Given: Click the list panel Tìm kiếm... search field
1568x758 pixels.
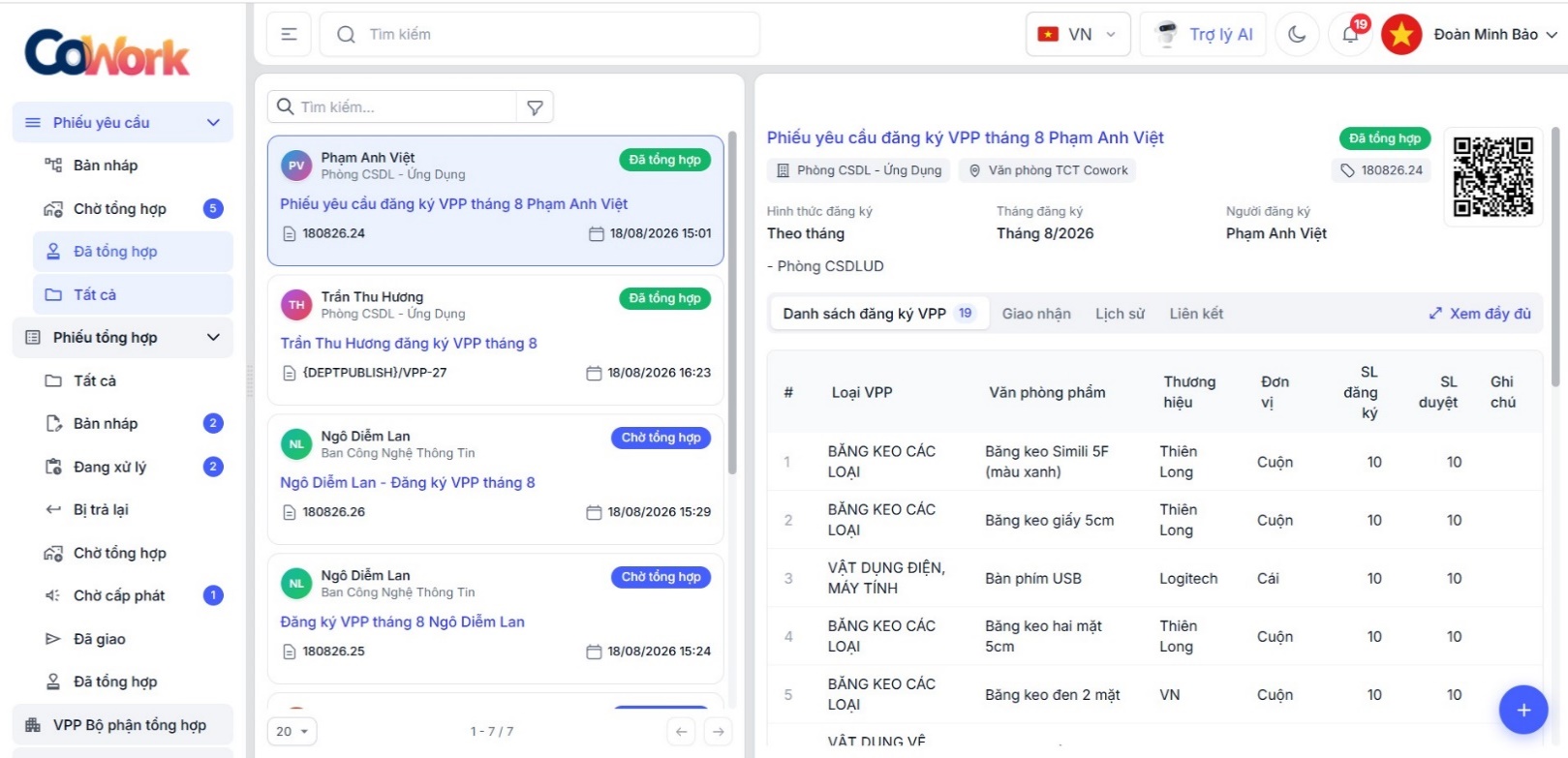Looking at the screenshot, I should 392,107.
